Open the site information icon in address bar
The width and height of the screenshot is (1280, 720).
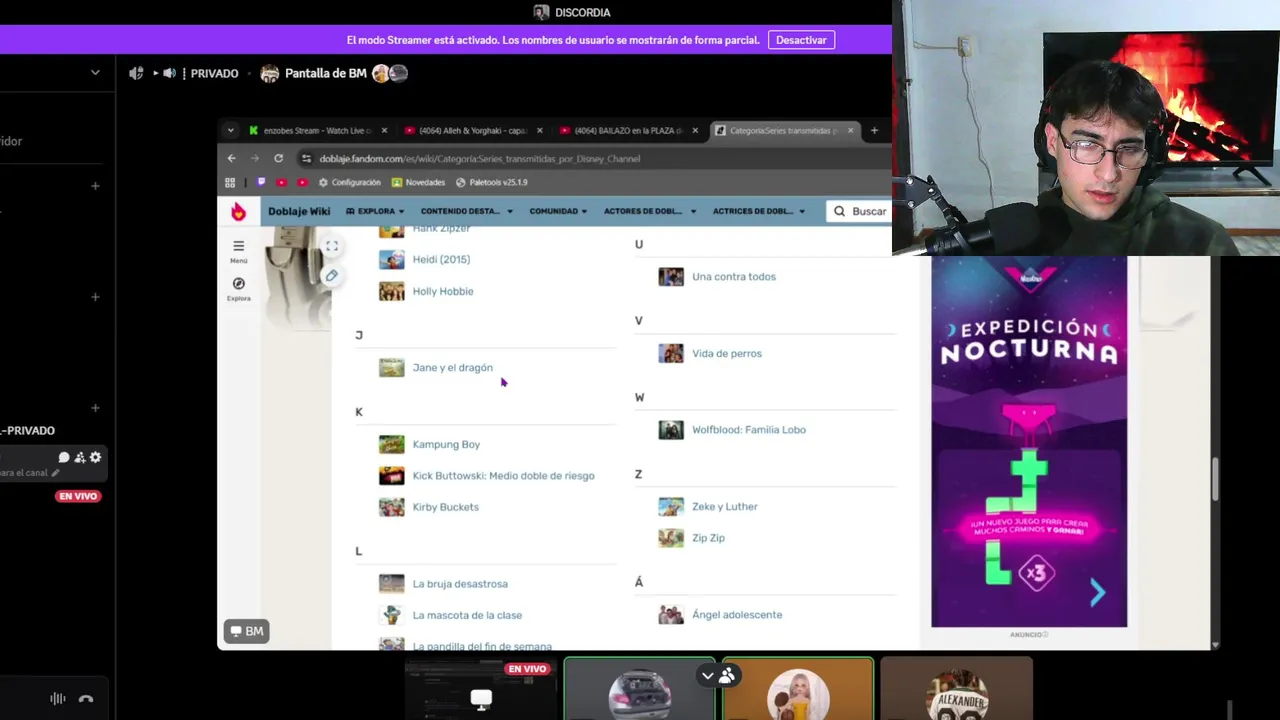click(307, 158)
